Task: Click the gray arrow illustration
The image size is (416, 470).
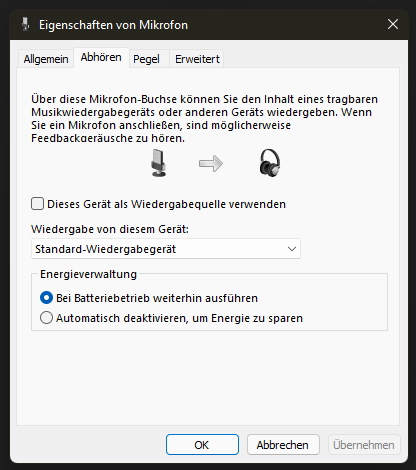Action: [x=211, y=164]
